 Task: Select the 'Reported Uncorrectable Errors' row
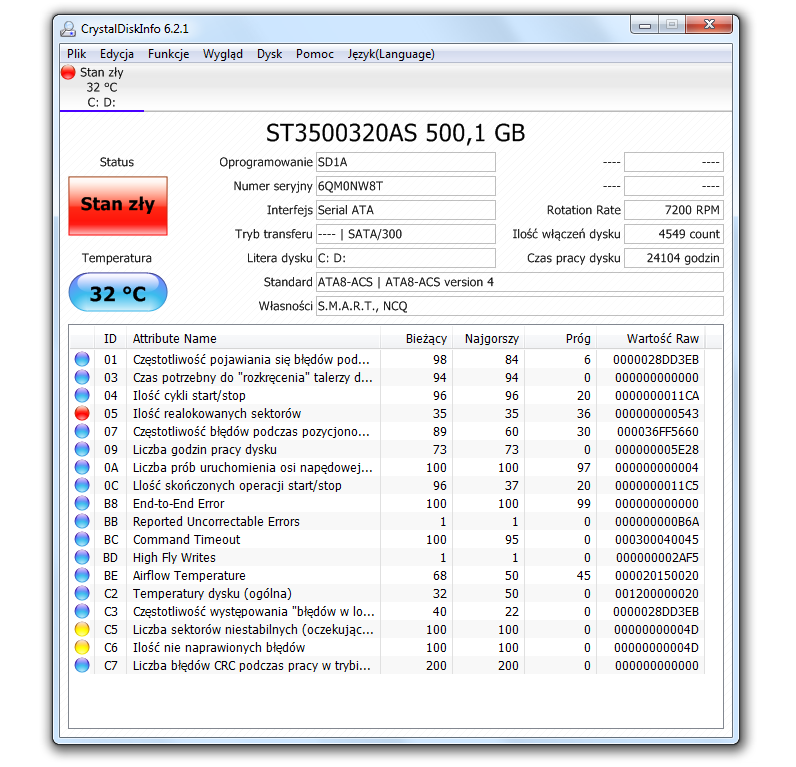(388, 522)
